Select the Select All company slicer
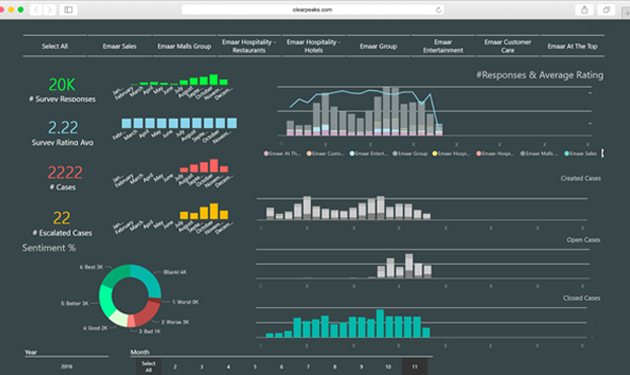This screenshot has width=630, height=375. click(55, 46)
